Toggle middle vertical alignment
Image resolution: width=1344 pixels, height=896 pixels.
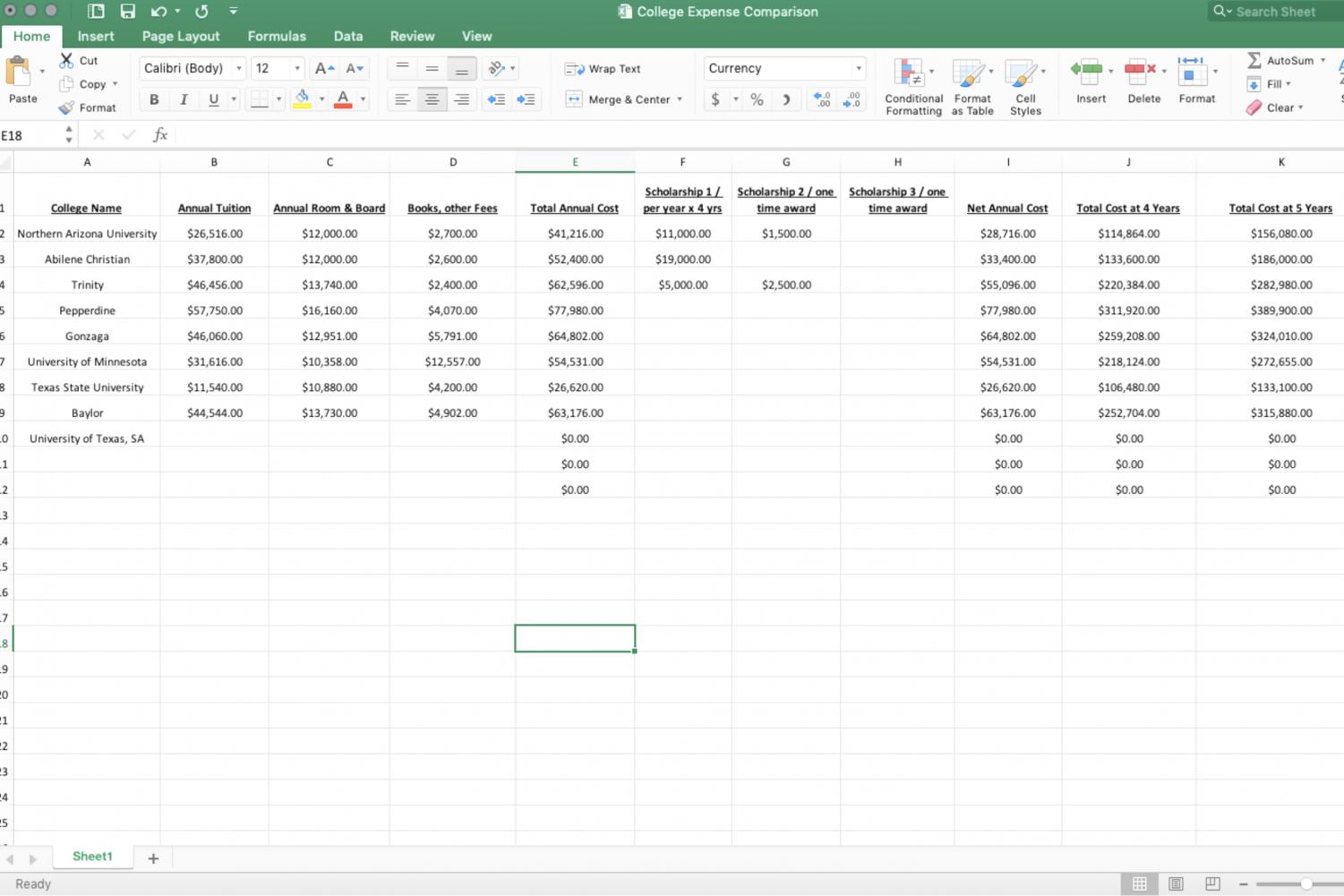[432, 68]
